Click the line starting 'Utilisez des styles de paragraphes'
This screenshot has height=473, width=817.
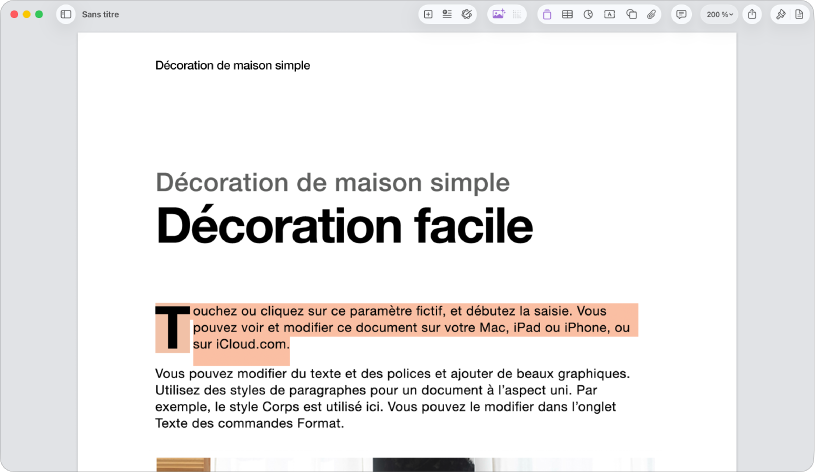tap(376, 390)
